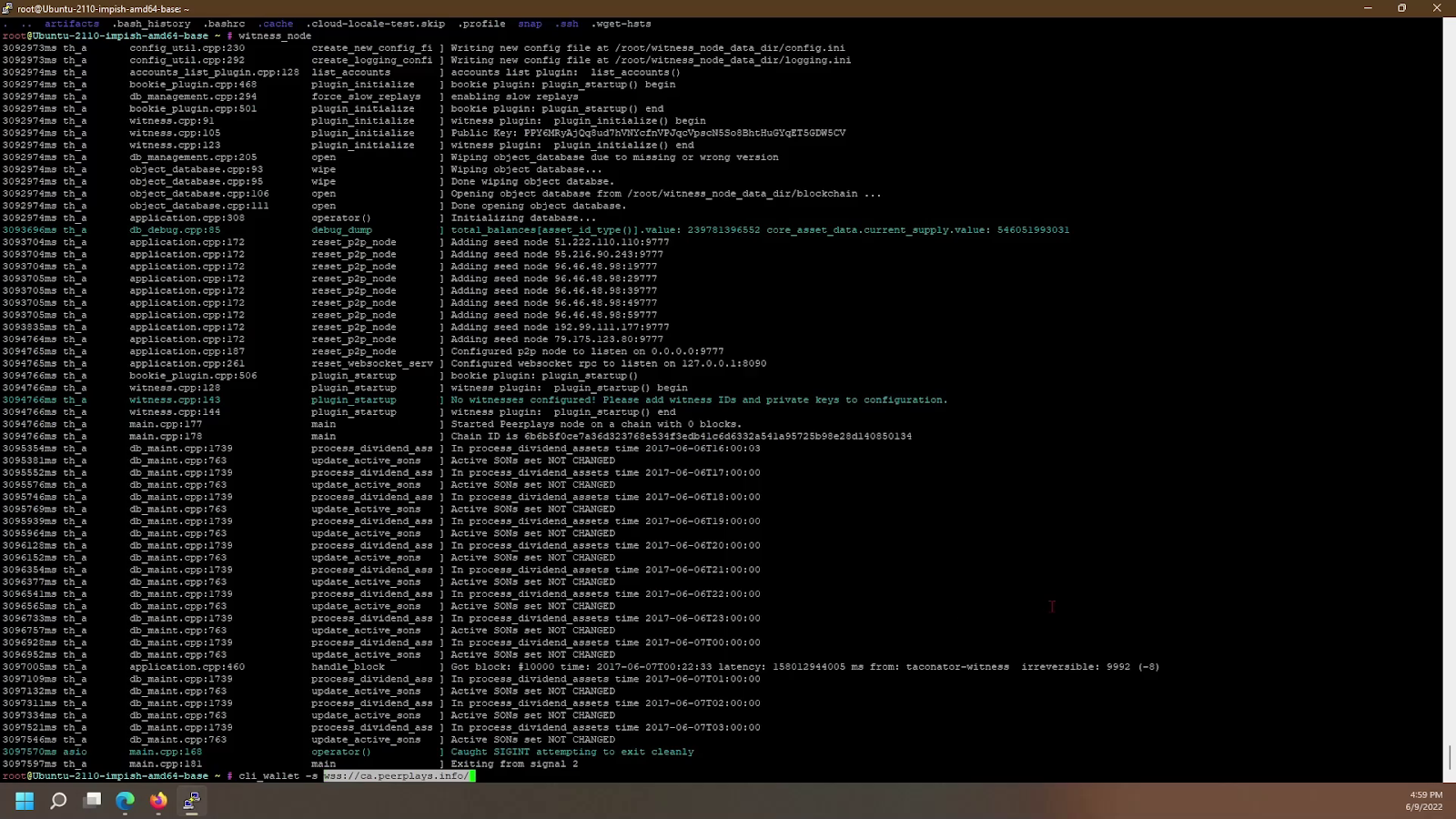1456x819 pixels.
Task: Click the '.wget-hsts' file name
Action: coord(621,24)
